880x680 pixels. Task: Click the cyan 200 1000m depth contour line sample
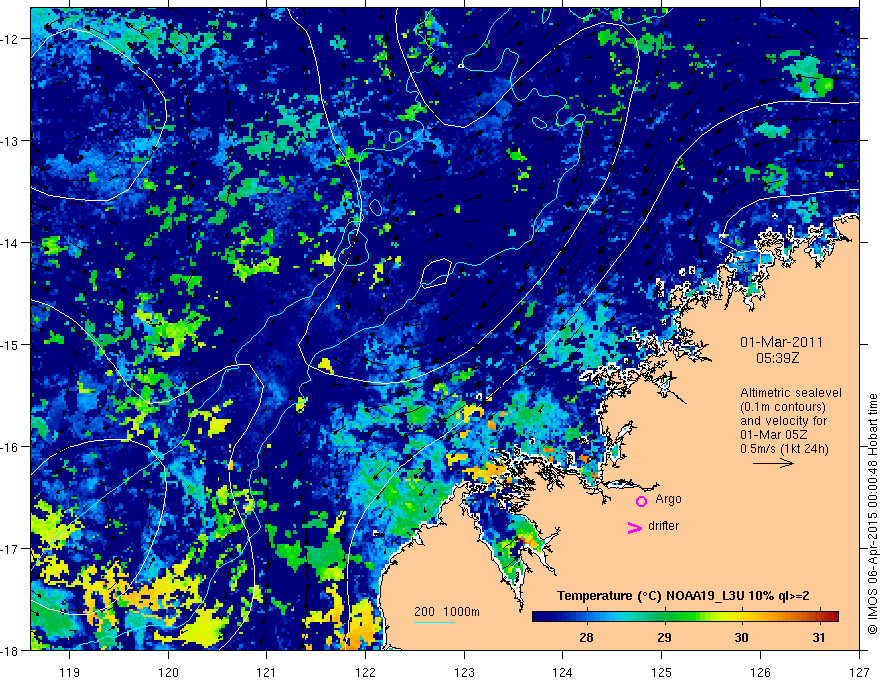[434, 622]
